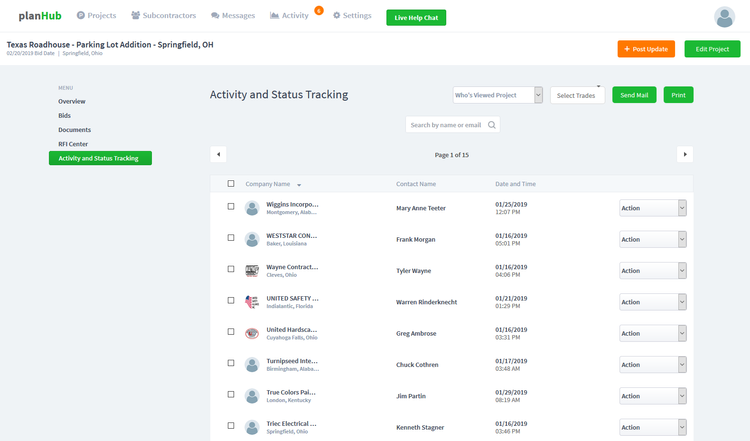Sort by Company Name arrow

click(299, 185)
